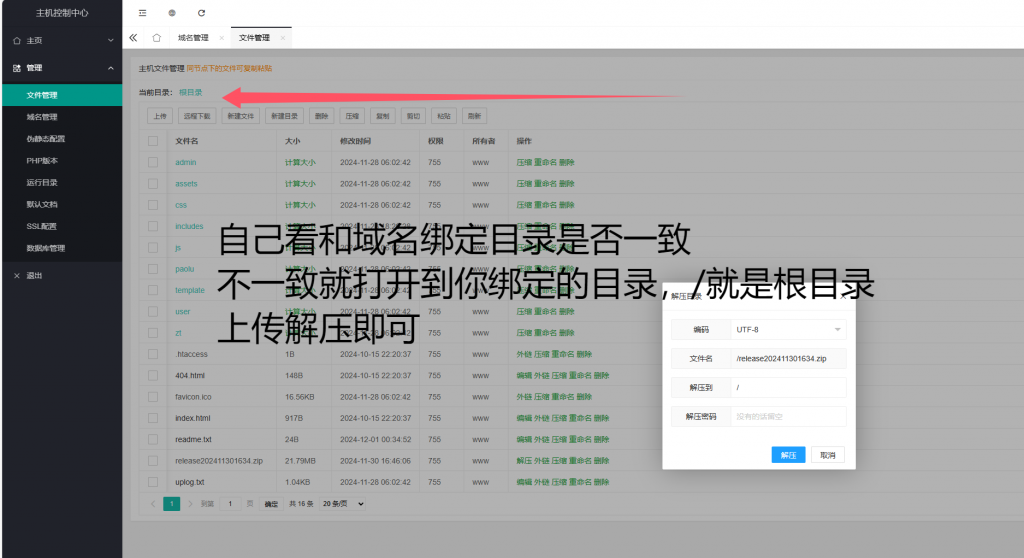1024x558 pixels.
Task: Click the 上传 upload button
Action: [160, 116]
